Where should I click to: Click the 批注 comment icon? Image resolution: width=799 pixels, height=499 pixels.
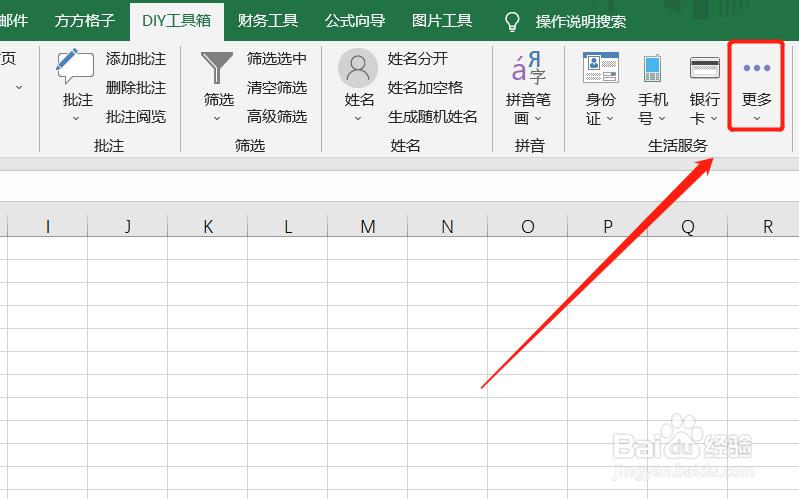(75, 66)
